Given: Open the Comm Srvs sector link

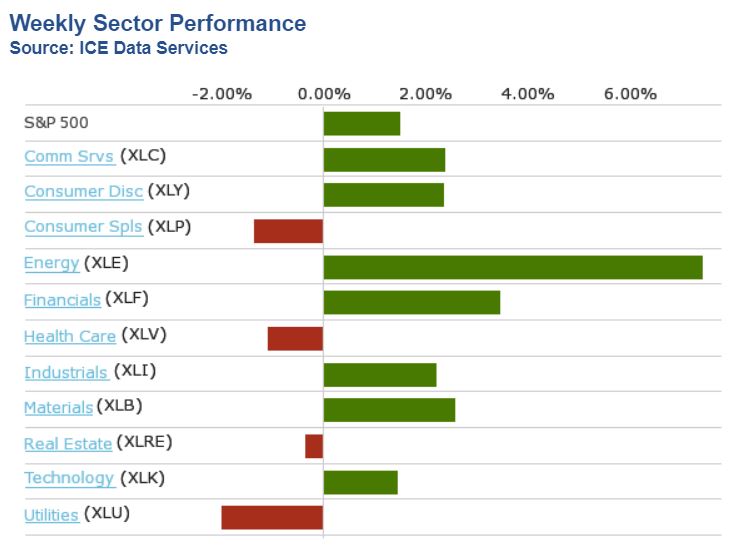Looking at the screenshot, I should click(x=68, y=156).
